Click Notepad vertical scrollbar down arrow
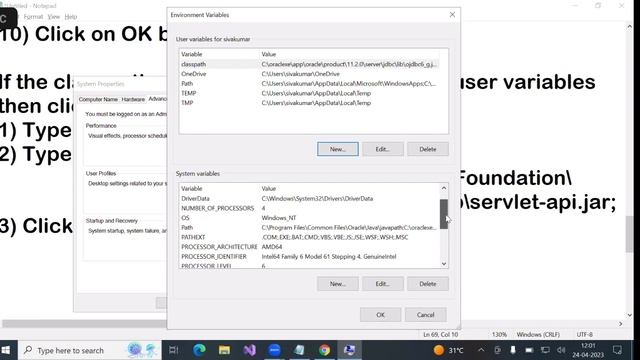Screen dimensions: 640x360 pyautogui.click(x=629, y=315)
